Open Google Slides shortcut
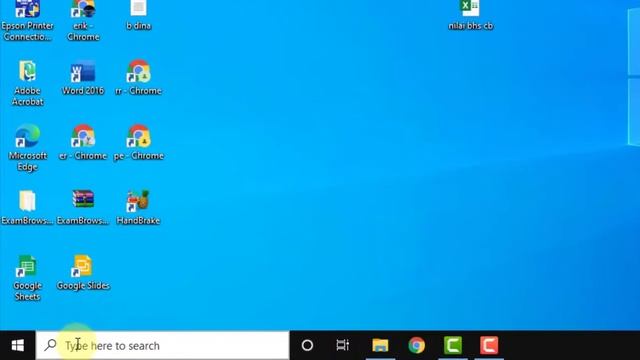The width and height of the screenshot is (640, 360). pyautogui.click(x=83, y=273)
